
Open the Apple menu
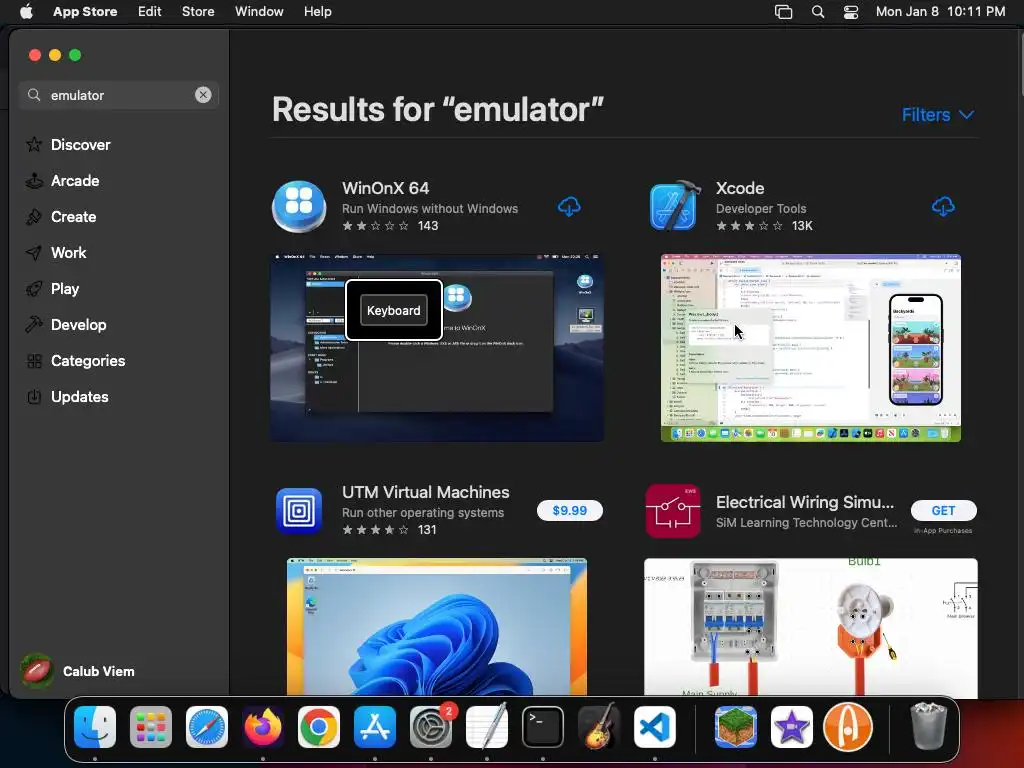coord(26,12)
